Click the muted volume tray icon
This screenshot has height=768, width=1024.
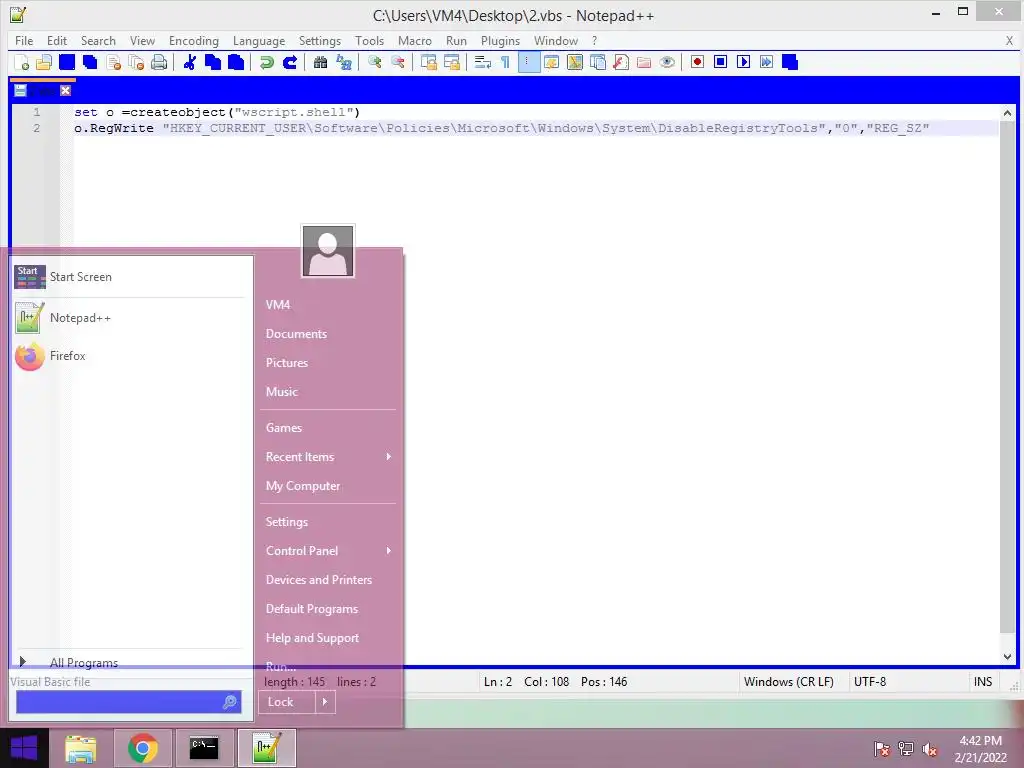pyautogui.click(x=929, y=749)
